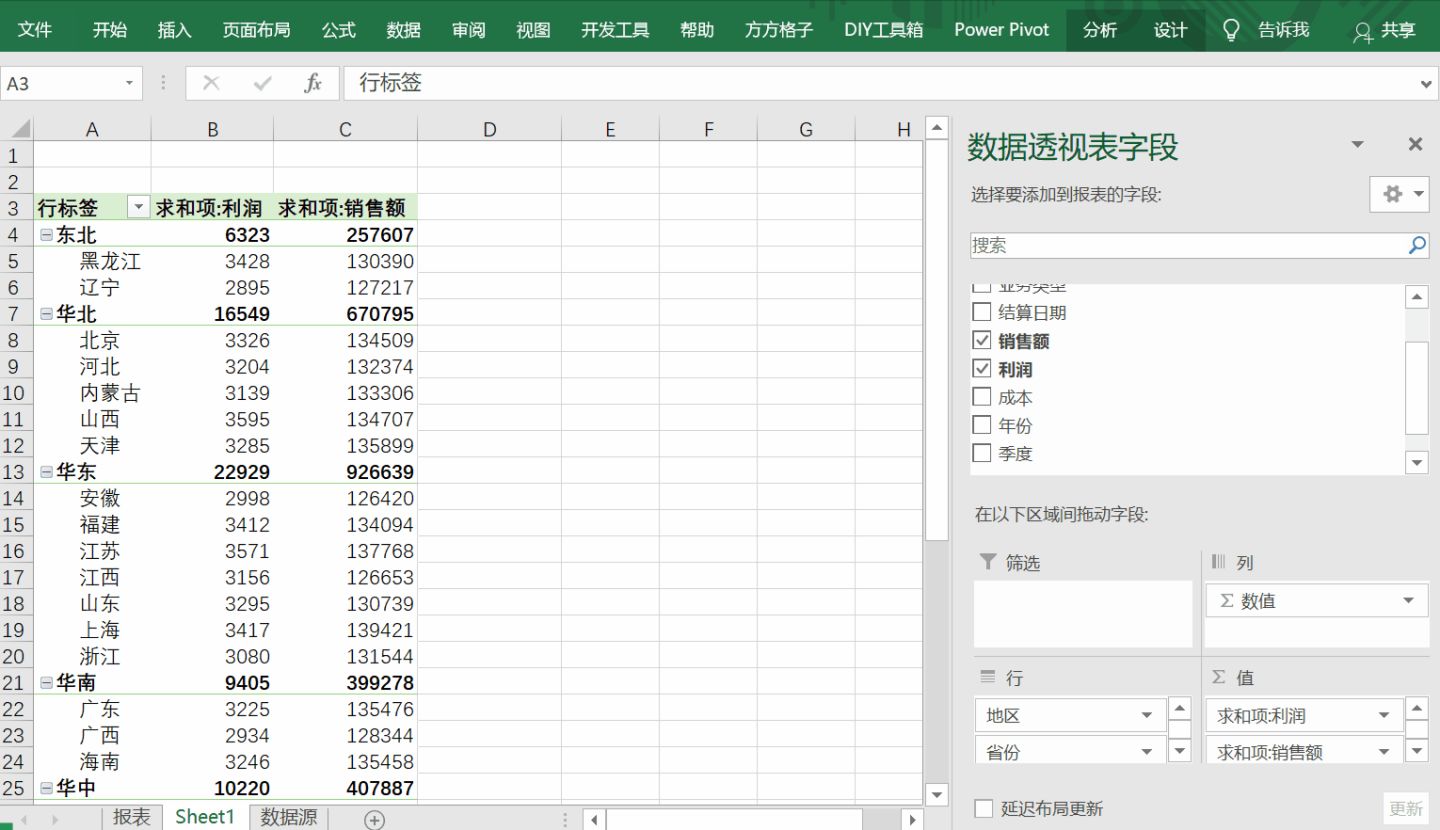Open the 省份 row field dropdown
Viewport: 1440px width, 830px height.
coord(1147,752)
